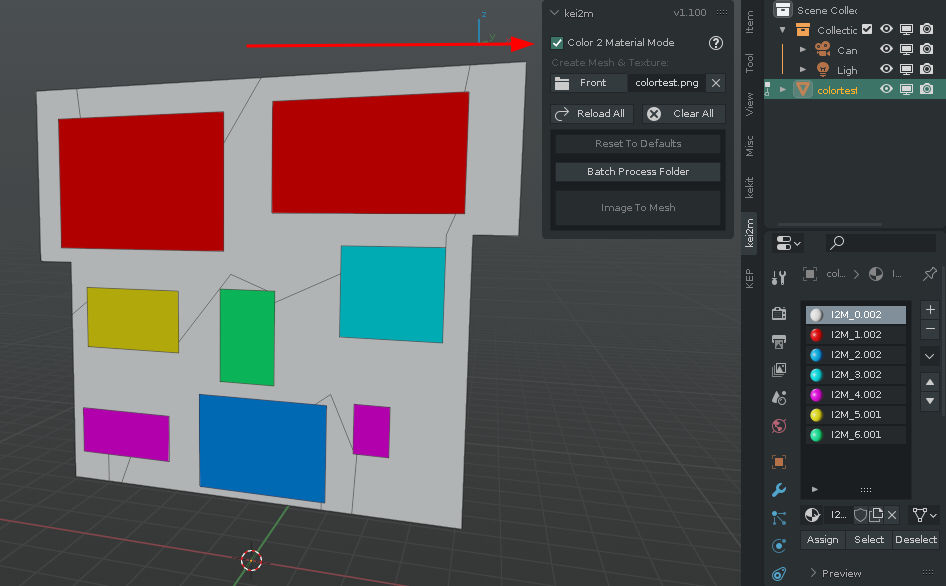The image size is (946, 586).
Task: Switch to the kekit sidebar tab
Action: click(x=749, y=187)
